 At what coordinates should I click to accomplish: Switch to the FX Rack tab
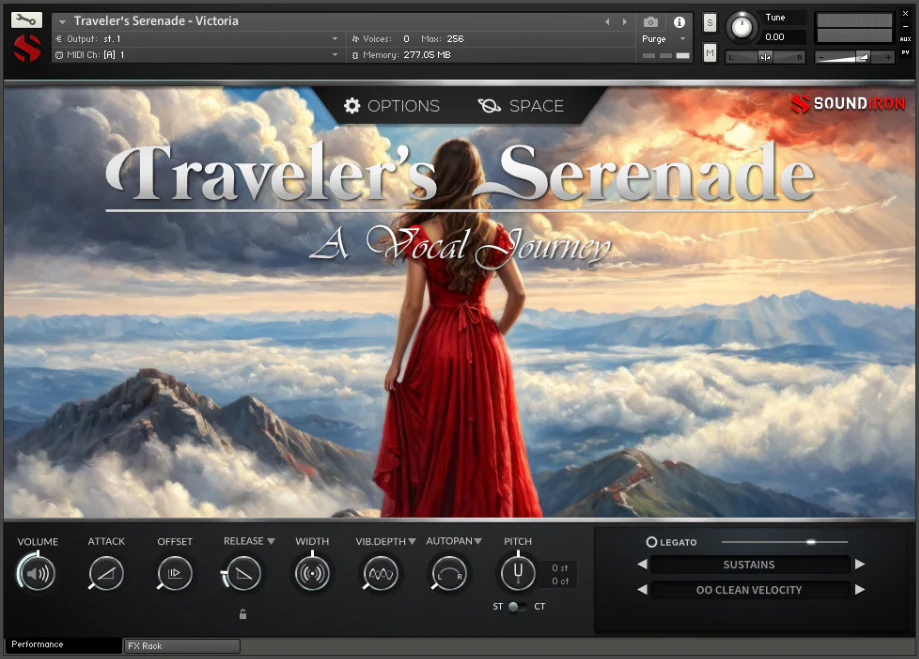182,646
